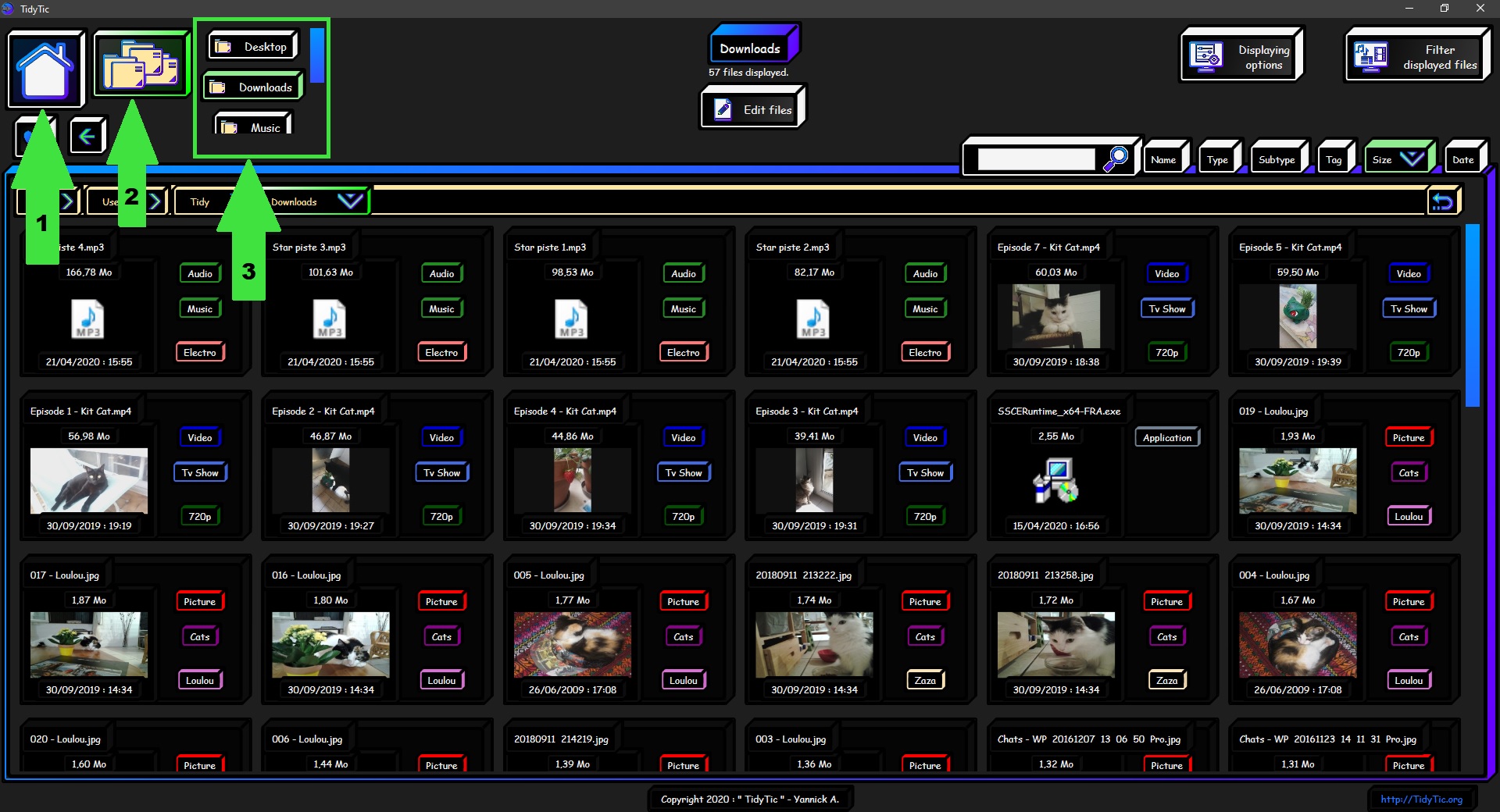Click Video tag on Episode 7 - Kit Cat.mp4
Image resolution: width=1500 pixels, height=812 pixels.
(1166, 273)
